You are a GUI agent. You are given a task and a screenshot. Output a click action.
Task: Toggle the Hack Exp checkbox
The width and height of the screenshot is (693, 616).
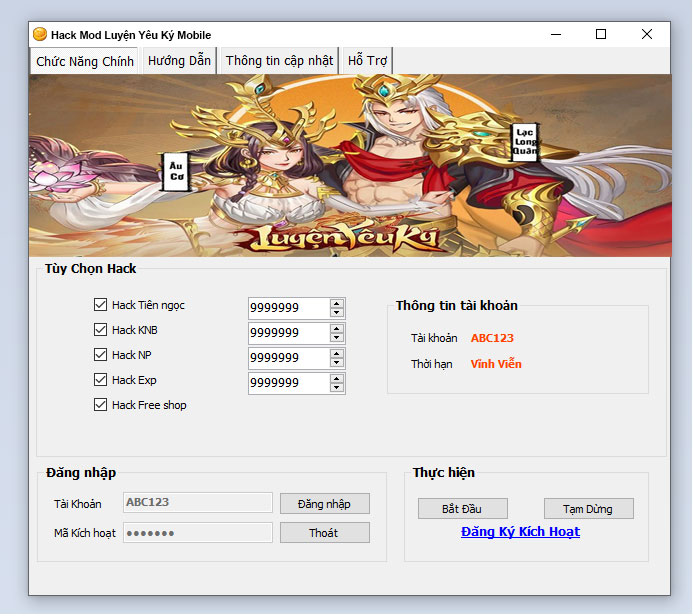point(100,380)
